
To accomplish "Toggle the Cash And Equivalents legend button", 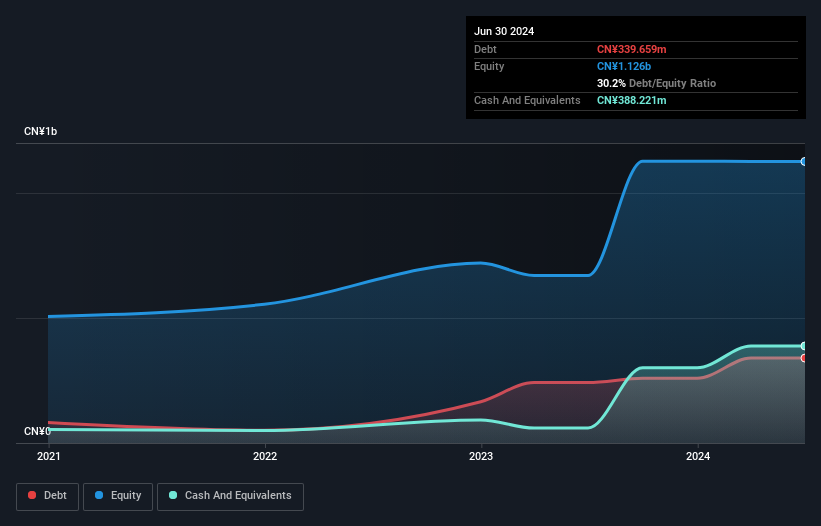I will click(x=230, y=496).
